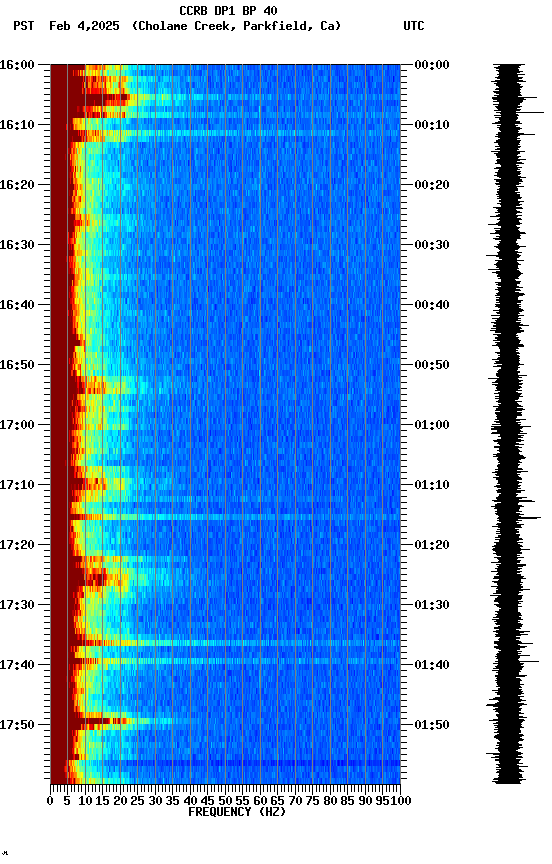
Task: Select the 17:40 PST time label
Action: click(x=17, y=665)
